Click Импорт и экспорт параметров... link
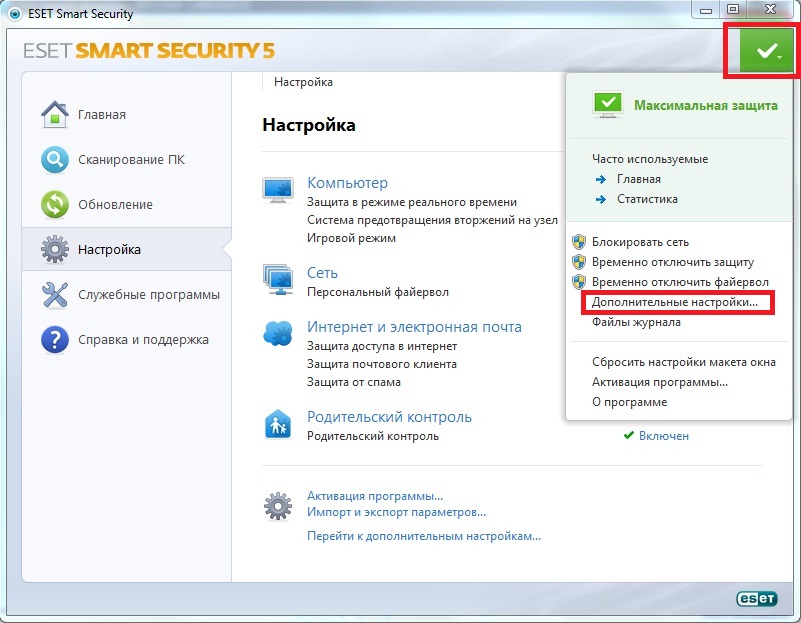Viewport: 801px width, 623px height. [396, 512]
